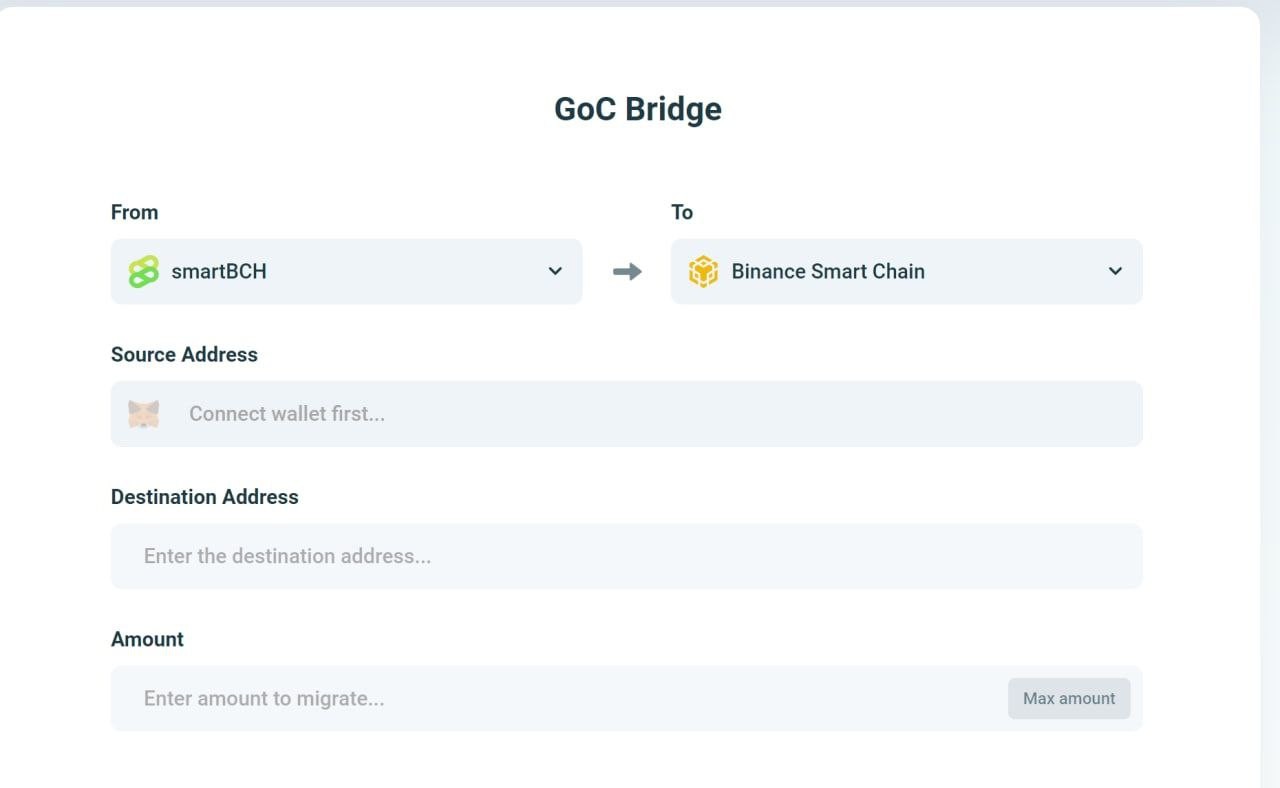Click into the destination address input
Image resolution: width=1280 pixels, height=788 pixels.
[626, 556]
